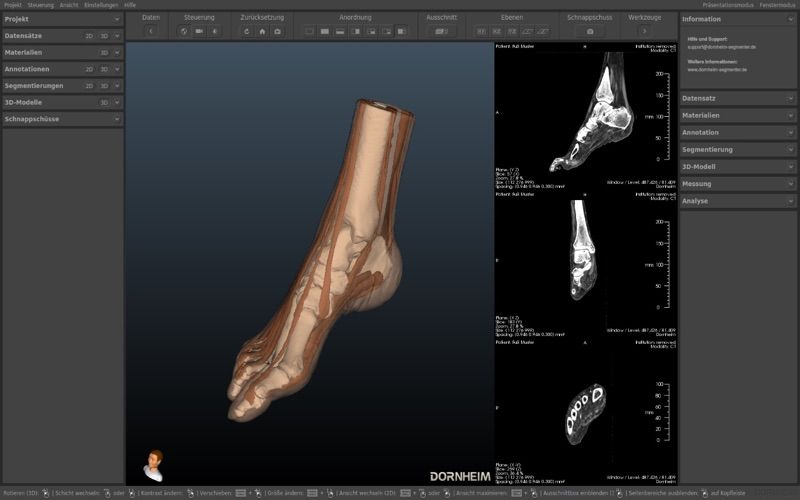Image resolution: width=800 pixels, height=500 pixels.
Task: Expand the Segmentierung panel chevron on right
Action: coord(790,149)
